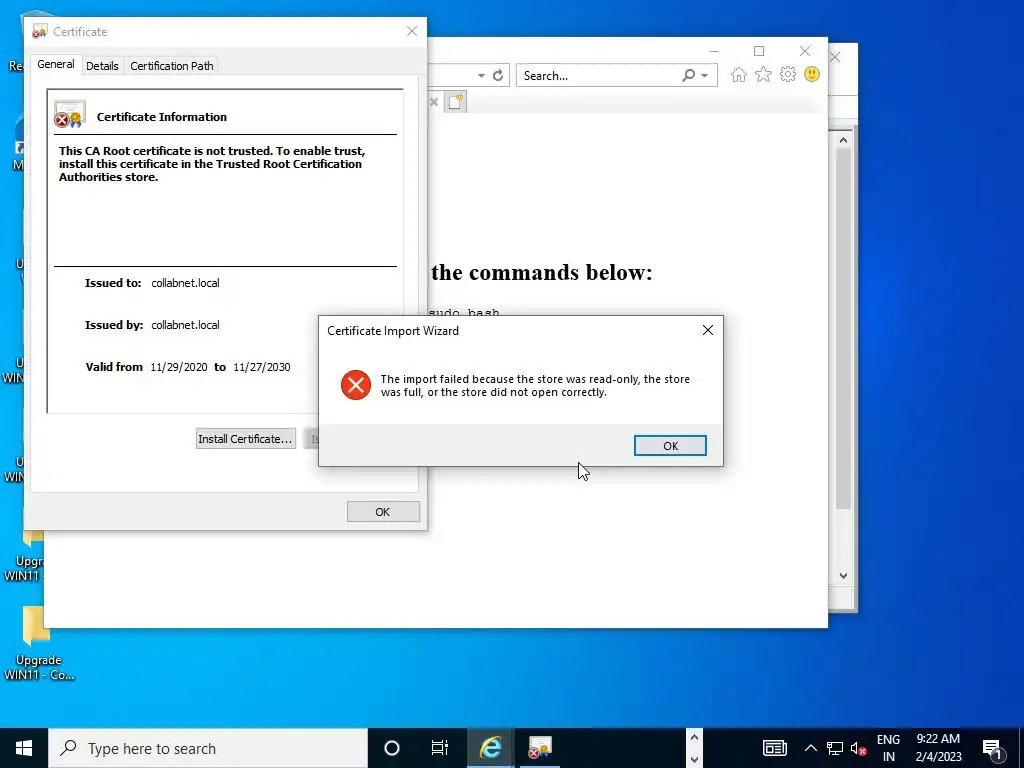This screenshot has height=768, width=1024.
Task: Close the Certificate window
Action: (411, 31)
